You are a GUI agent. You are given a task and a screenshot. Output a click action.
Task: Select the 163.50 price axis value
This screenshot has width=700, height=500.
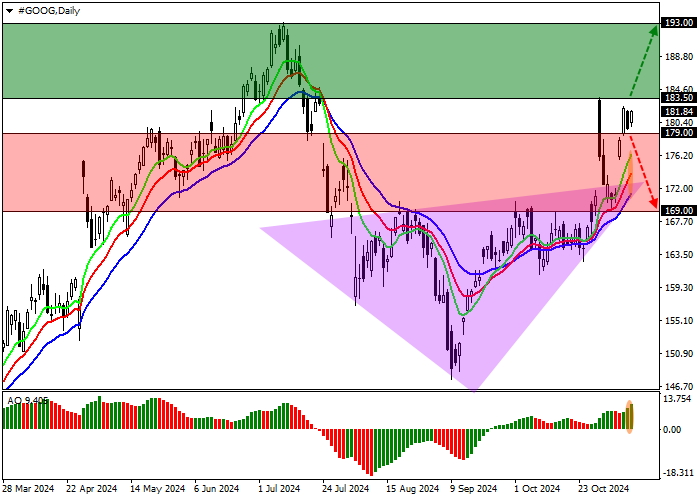[x=679, y=254]
